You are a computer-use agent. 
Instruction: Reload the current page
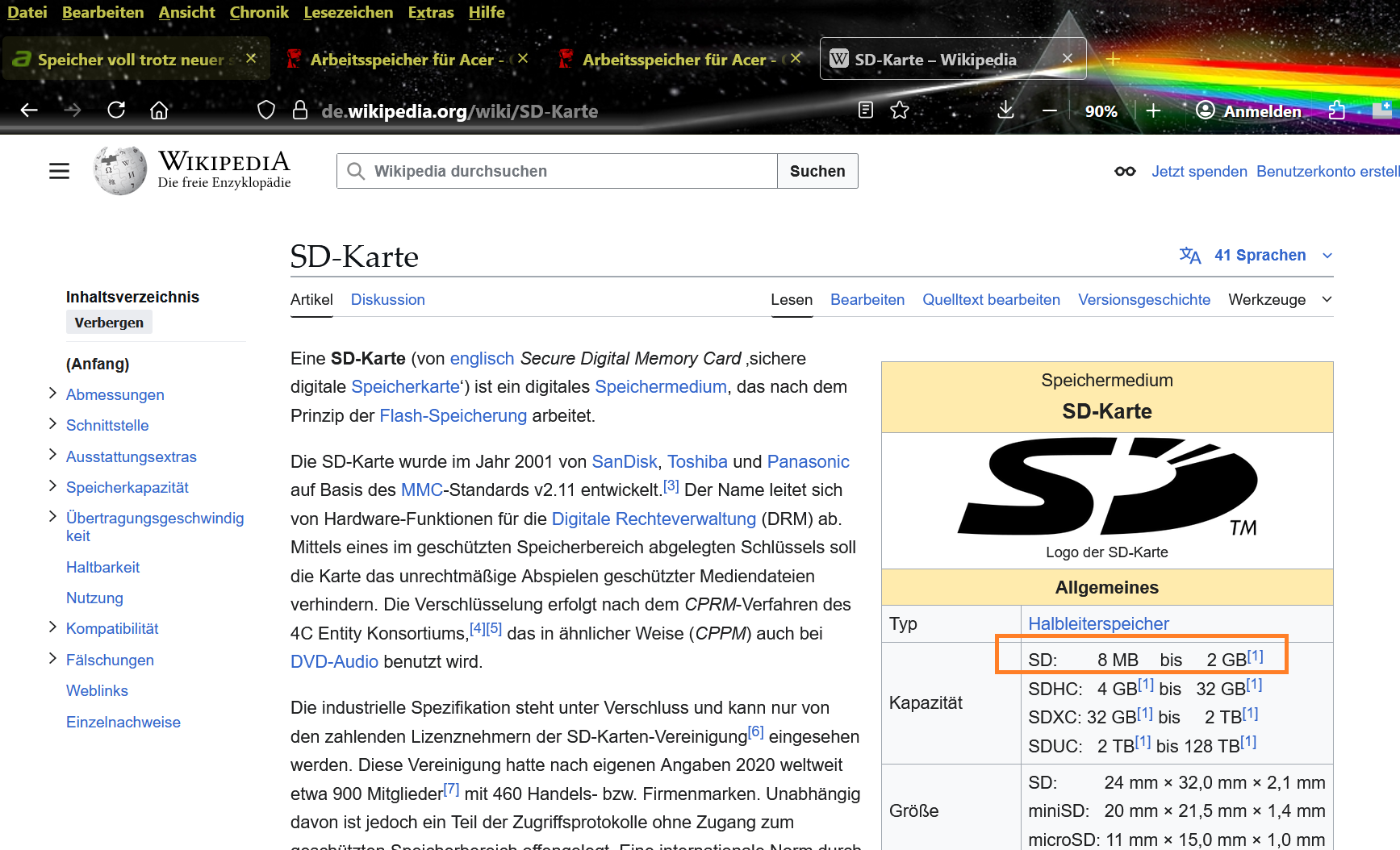(x=116, y=110)
